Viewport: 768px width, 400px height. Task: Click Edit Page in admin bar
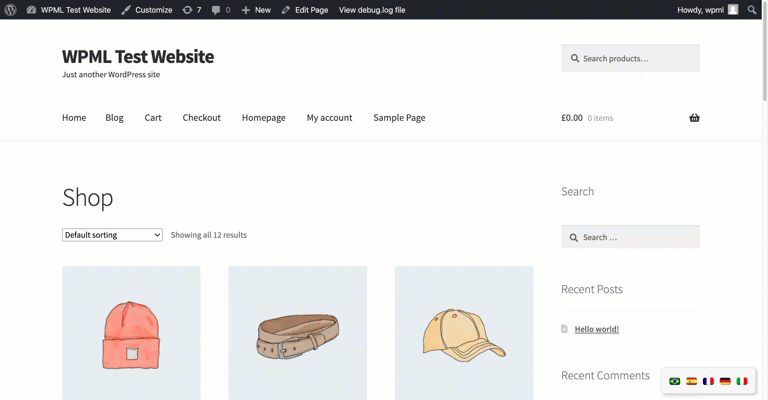pyautogui.click(x=305, y=10)
